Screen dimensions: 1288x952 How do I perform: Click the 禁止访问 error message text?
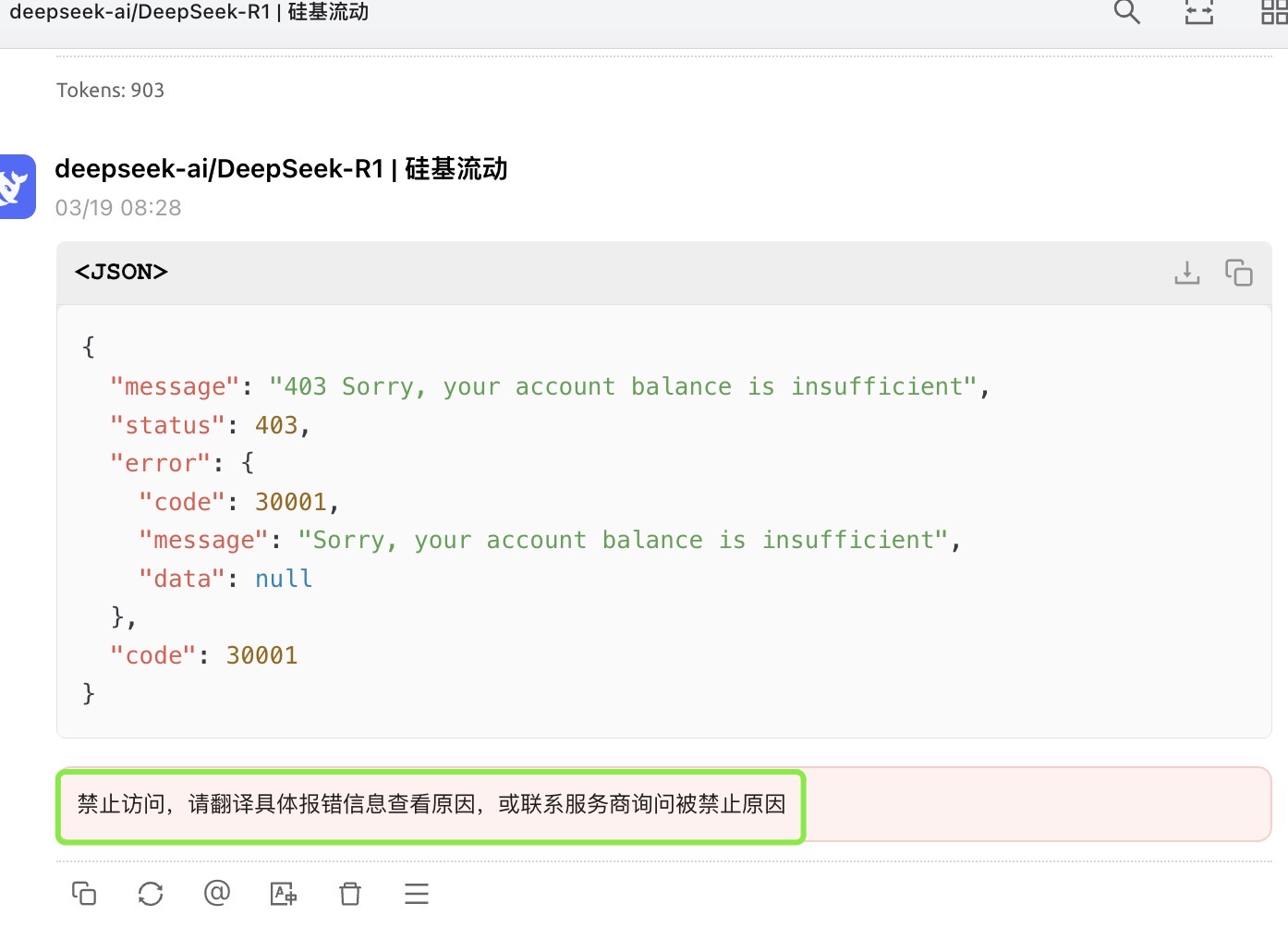coord(431,804)
